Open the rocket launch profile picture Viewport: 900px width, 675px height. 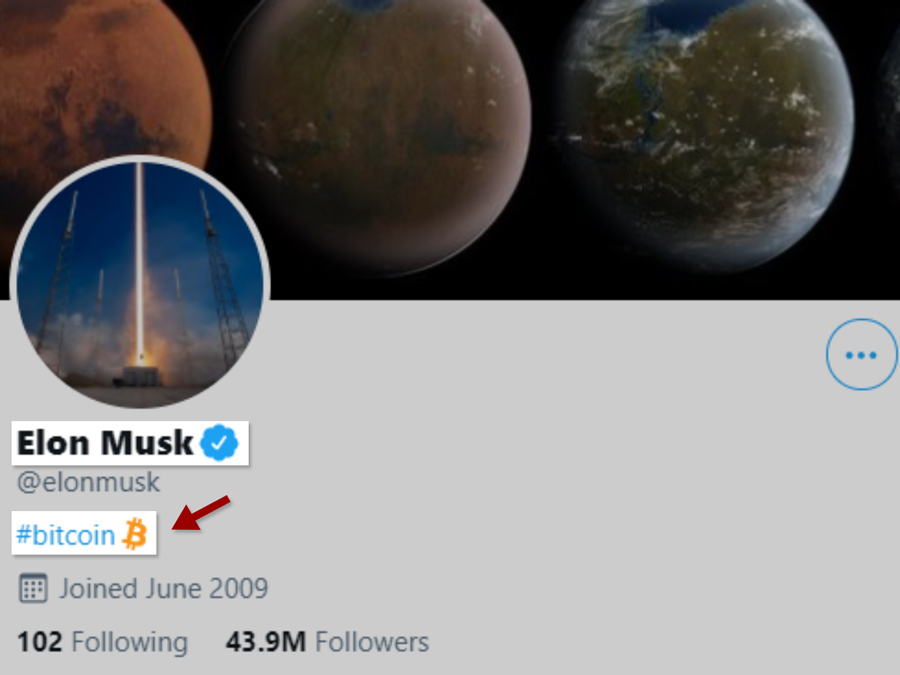click(139, 282)
